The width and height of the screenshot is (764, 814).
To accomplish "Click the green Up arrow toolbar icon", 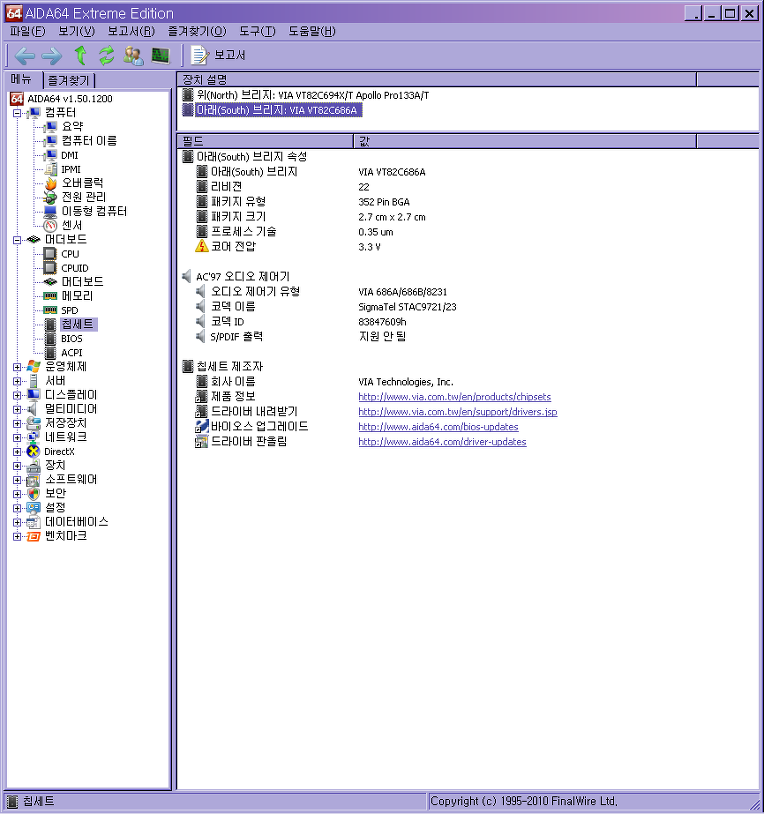I will (80, 55).
